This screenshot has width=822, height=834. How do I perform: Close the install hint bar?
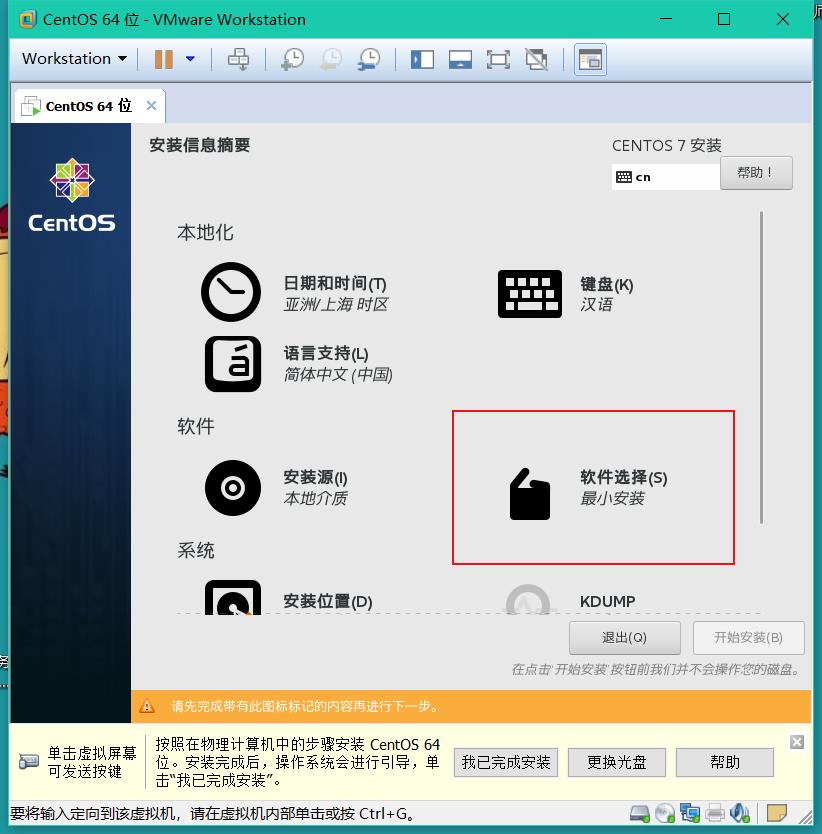pyautogui.click(x=797, y=742)
